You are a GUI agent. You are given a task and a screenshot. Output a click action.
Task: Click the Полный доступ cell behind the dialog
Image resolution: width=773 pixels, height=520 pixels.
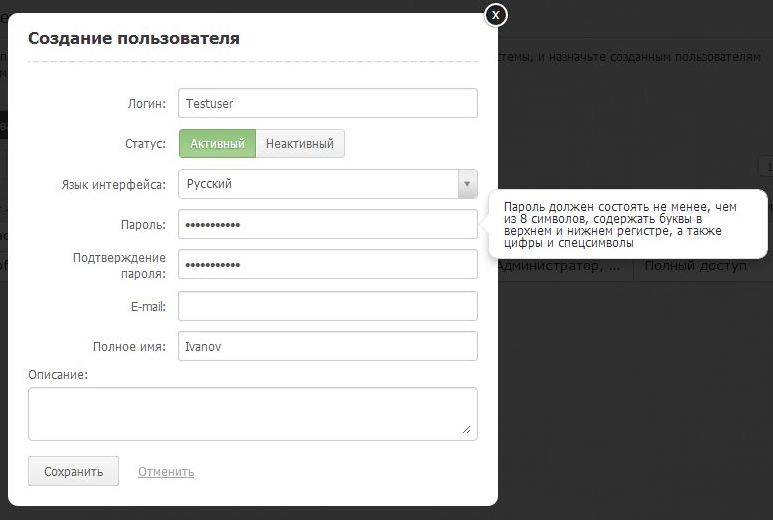pos(696,267)
